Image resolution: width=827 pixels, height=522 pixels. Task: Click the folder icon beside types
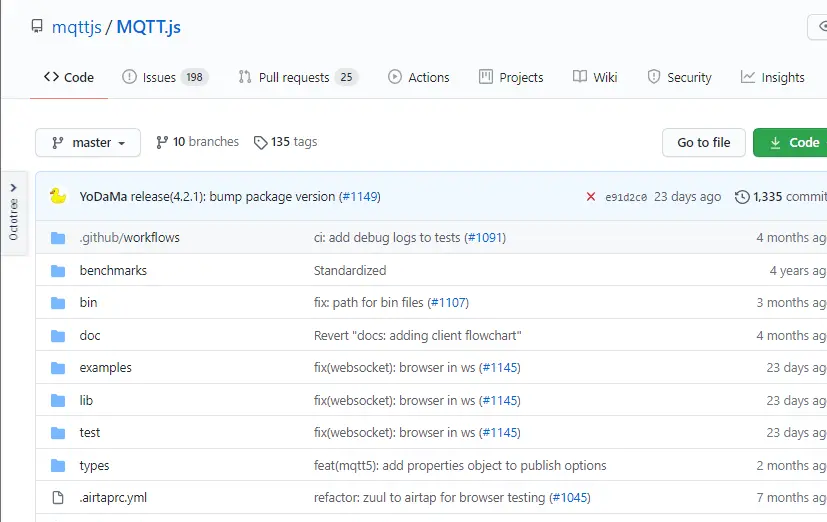coord(58,466)
